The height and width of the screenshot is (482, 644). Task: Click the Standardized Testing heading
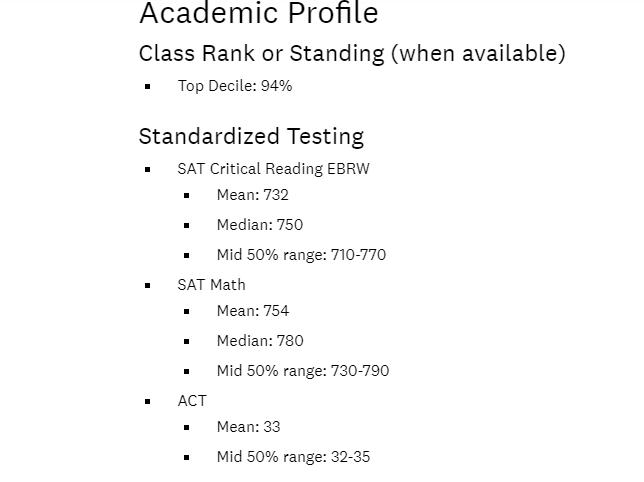[251, 136]
